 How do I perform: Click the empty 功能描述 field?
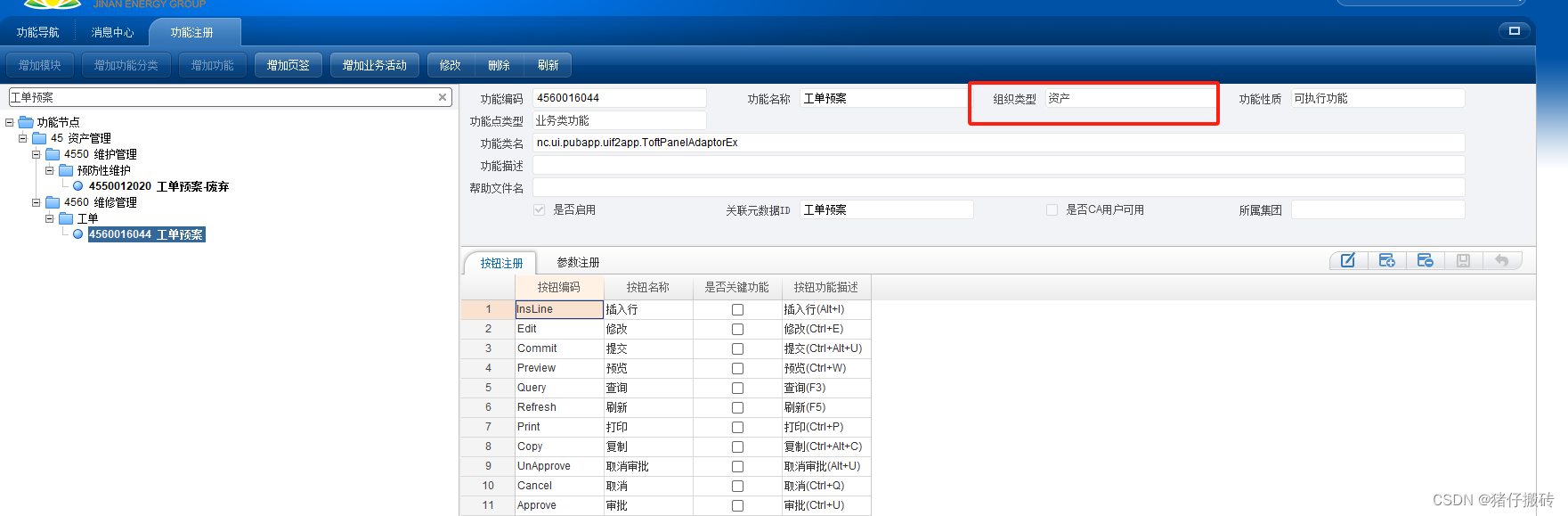999,165
